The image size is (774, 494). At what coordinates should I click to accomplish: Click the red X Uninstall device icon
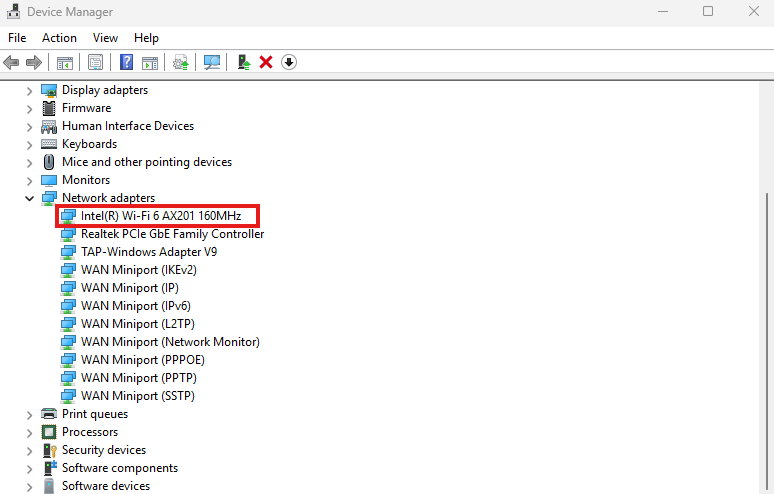(x=266, y=62)
